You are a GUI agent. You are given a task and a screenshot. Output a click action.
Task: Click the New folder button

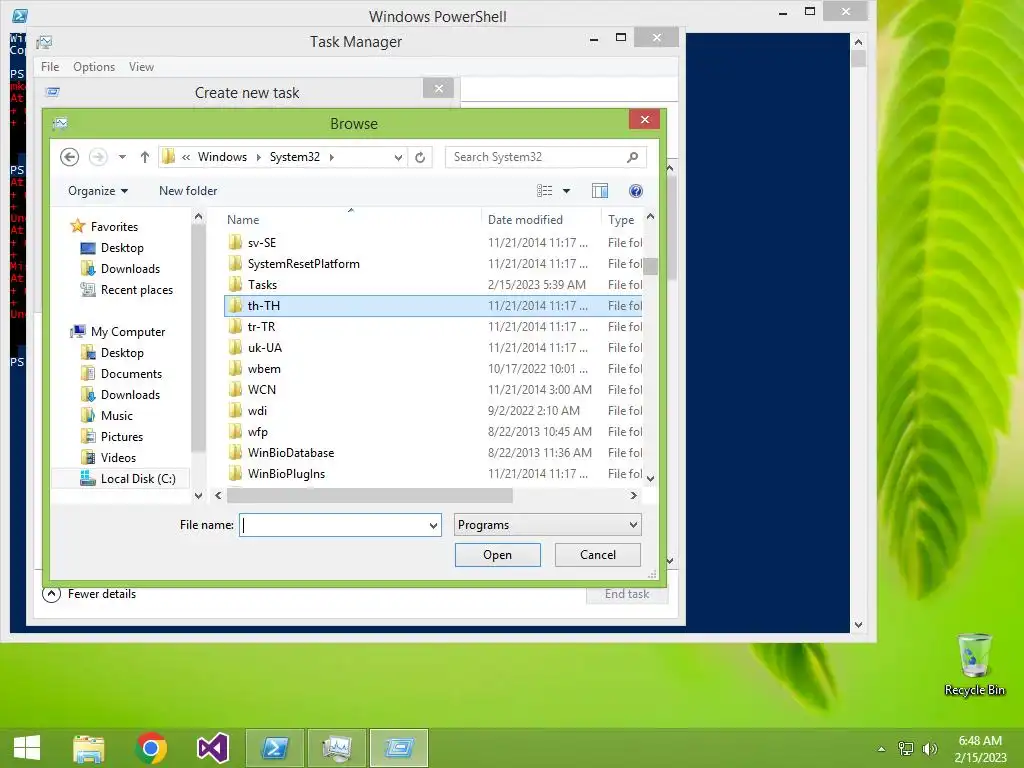tap(188, 191)
